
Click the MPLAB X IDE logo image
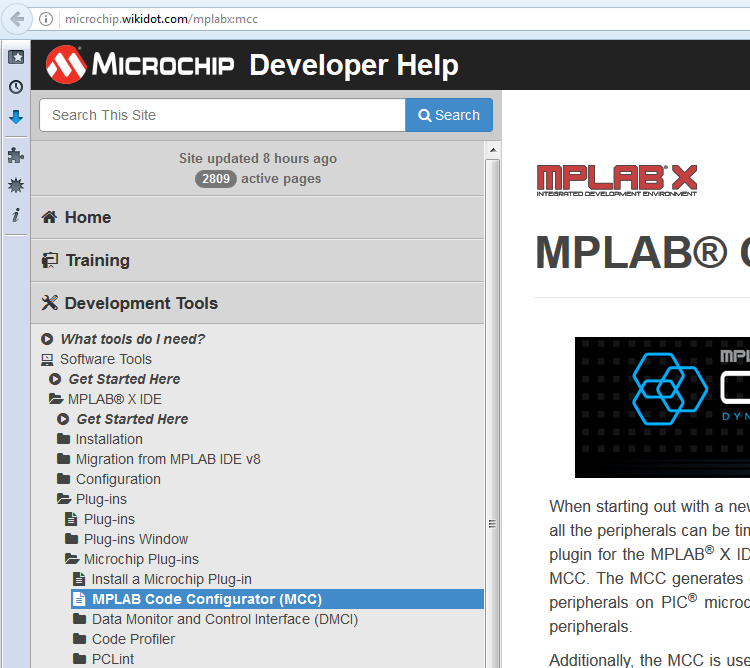pyautogui.click(x=617, y=180)
